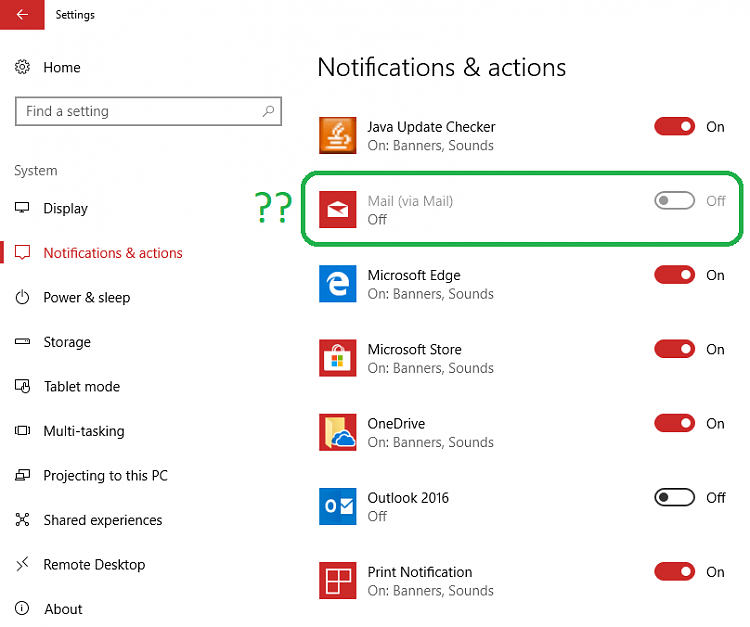The width and height of the screenshot is (750, 627).
Task: Click the back arrow button in Settings
Action: (22, 14)
